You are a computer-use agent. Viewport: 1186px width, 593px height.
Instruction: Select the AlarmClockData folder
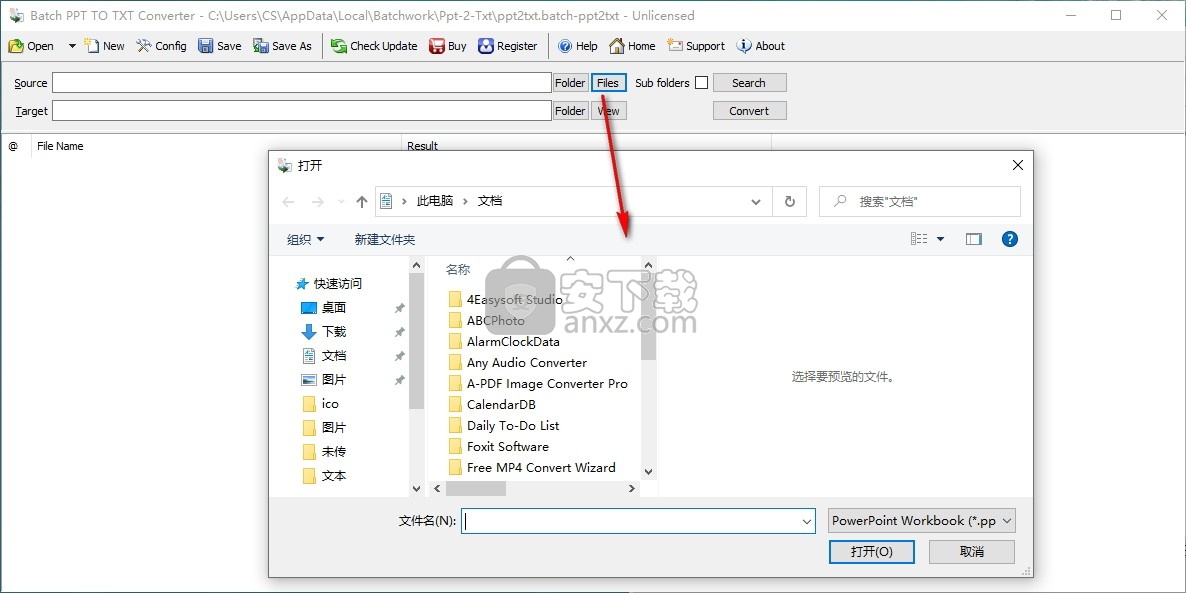pos(504,342)
